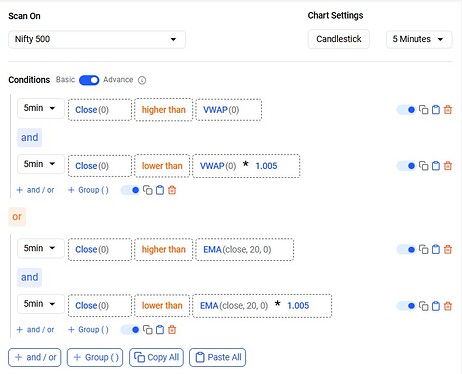The height and width of the screenshot is (374, 462).
Task: Change 5min timeframe on EMA*1.005 row
Action: 41,304
